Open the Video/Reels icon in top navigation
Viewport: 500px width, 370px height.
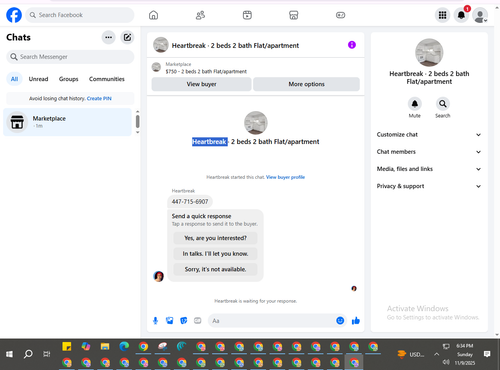pyautogui.click(x=247, y=15)
